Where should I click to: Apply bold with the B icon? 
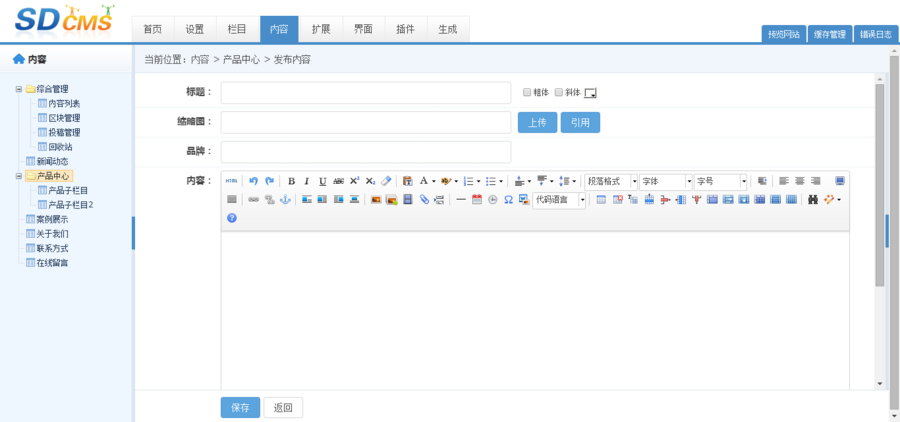(x=292, y=181)
